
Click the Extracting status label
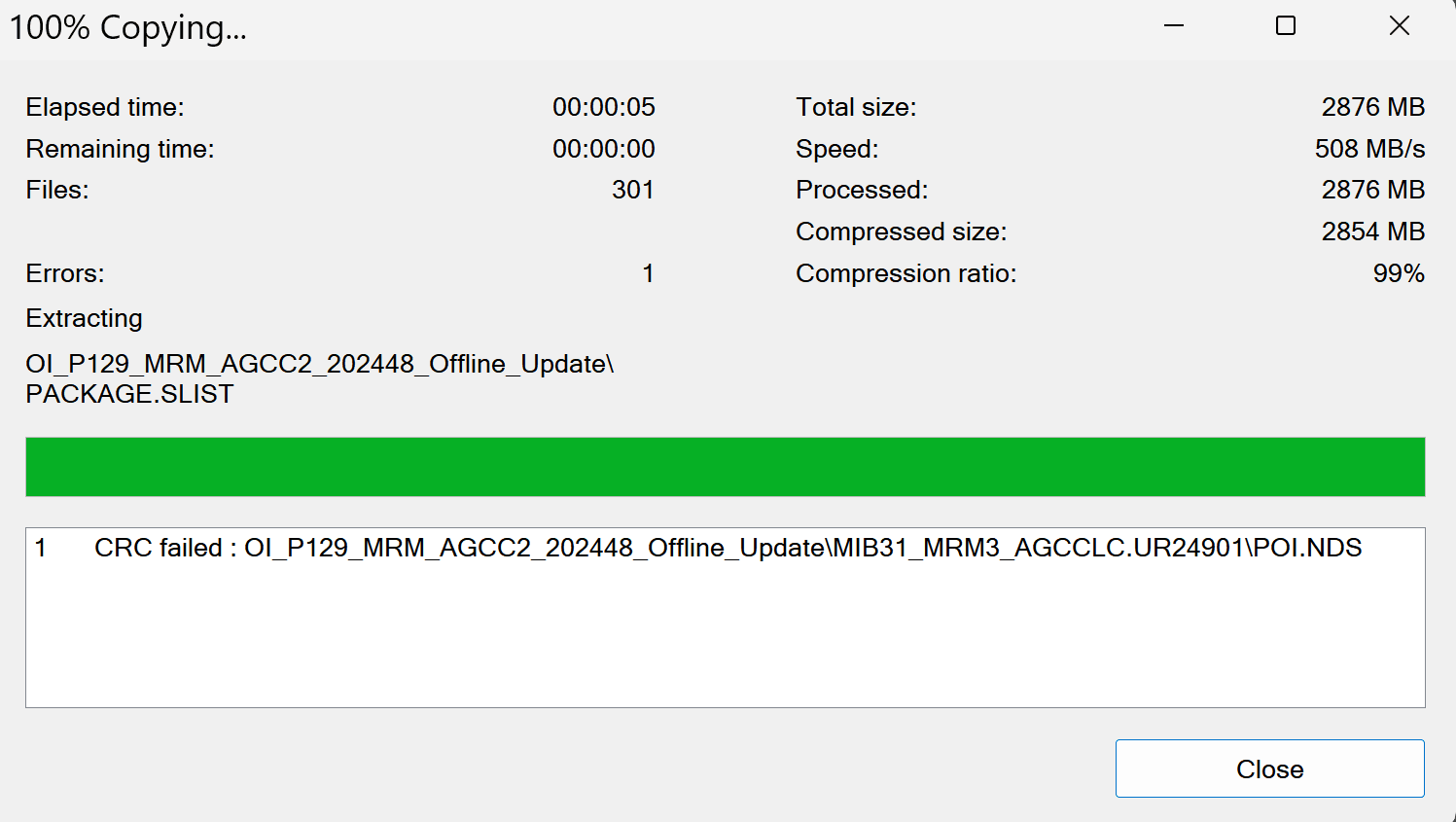click(85, 318)
